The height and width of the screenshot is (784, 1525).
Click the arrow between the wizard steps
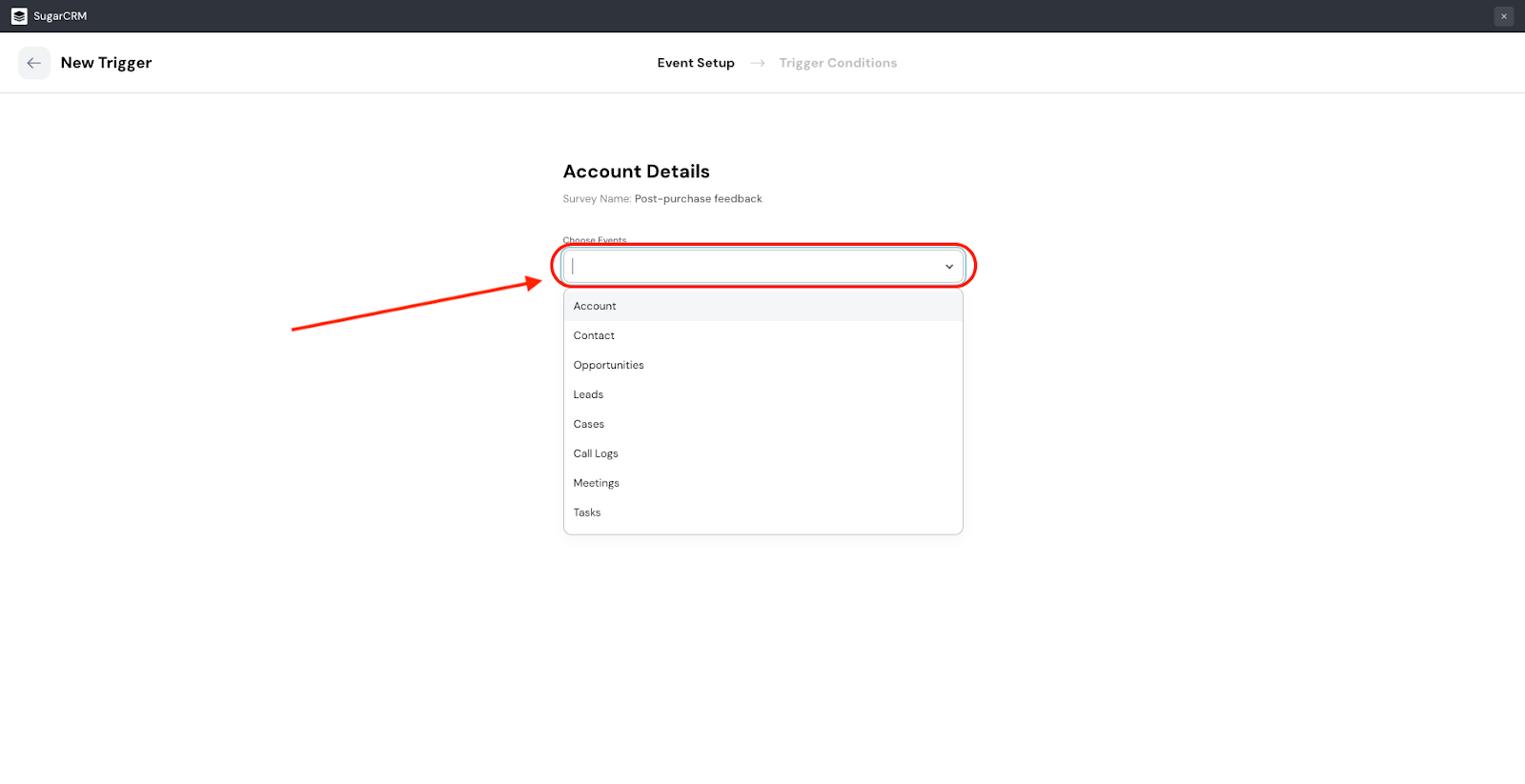tap(758, 63)
